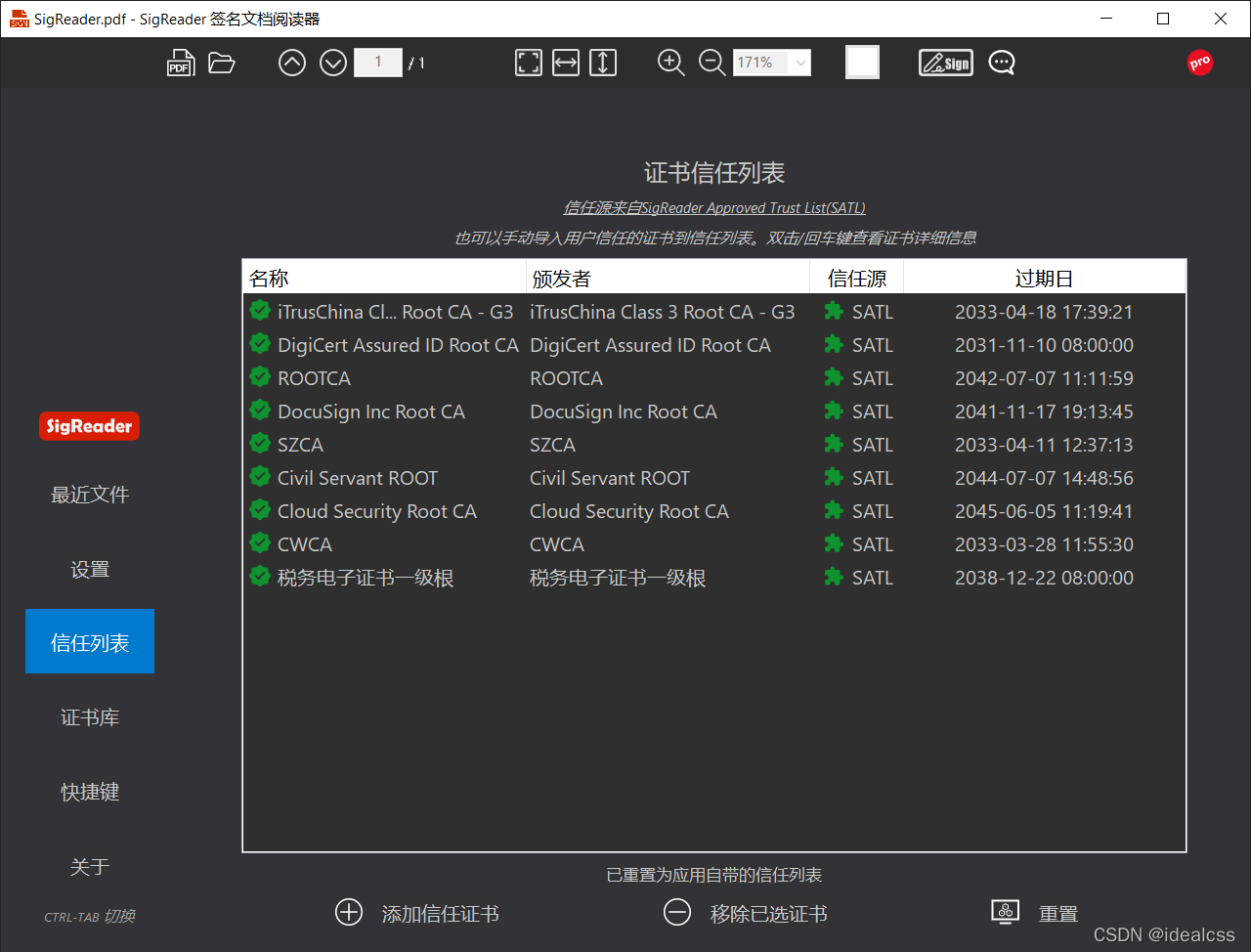The width and height of the screenshot is (1251, 952).
Task: Open 快捷键 in the sidebar
Action: click(90, 792)
